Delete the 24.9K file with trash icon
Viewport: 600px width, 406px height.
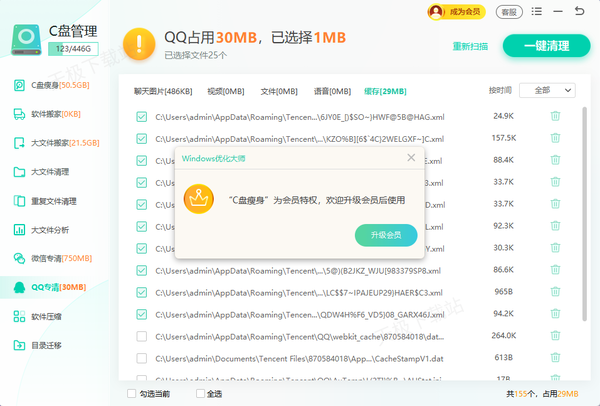tap(555, 116)
